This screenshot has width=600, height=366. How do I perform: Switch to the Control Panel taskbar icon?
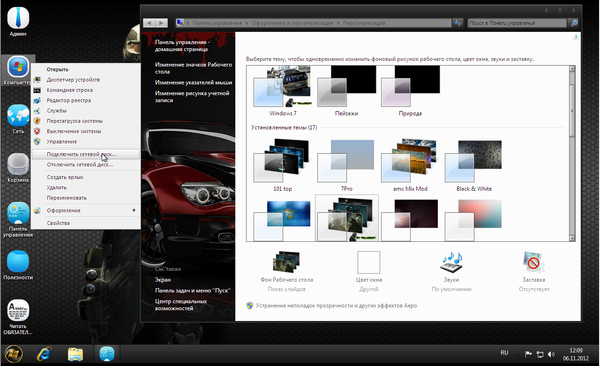pyautogui.click(x=107, y=354)
